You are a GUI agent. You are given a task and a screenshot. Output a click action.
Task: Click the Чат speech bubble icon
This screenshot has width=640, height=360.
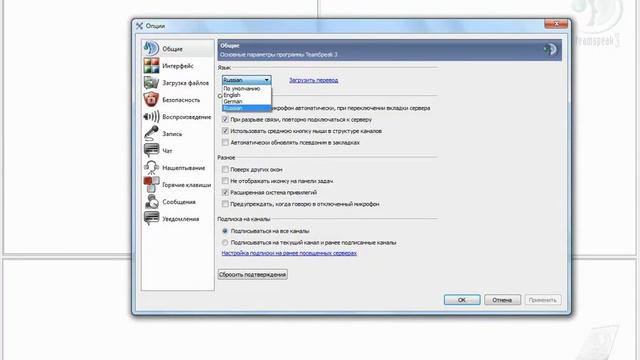151,150
